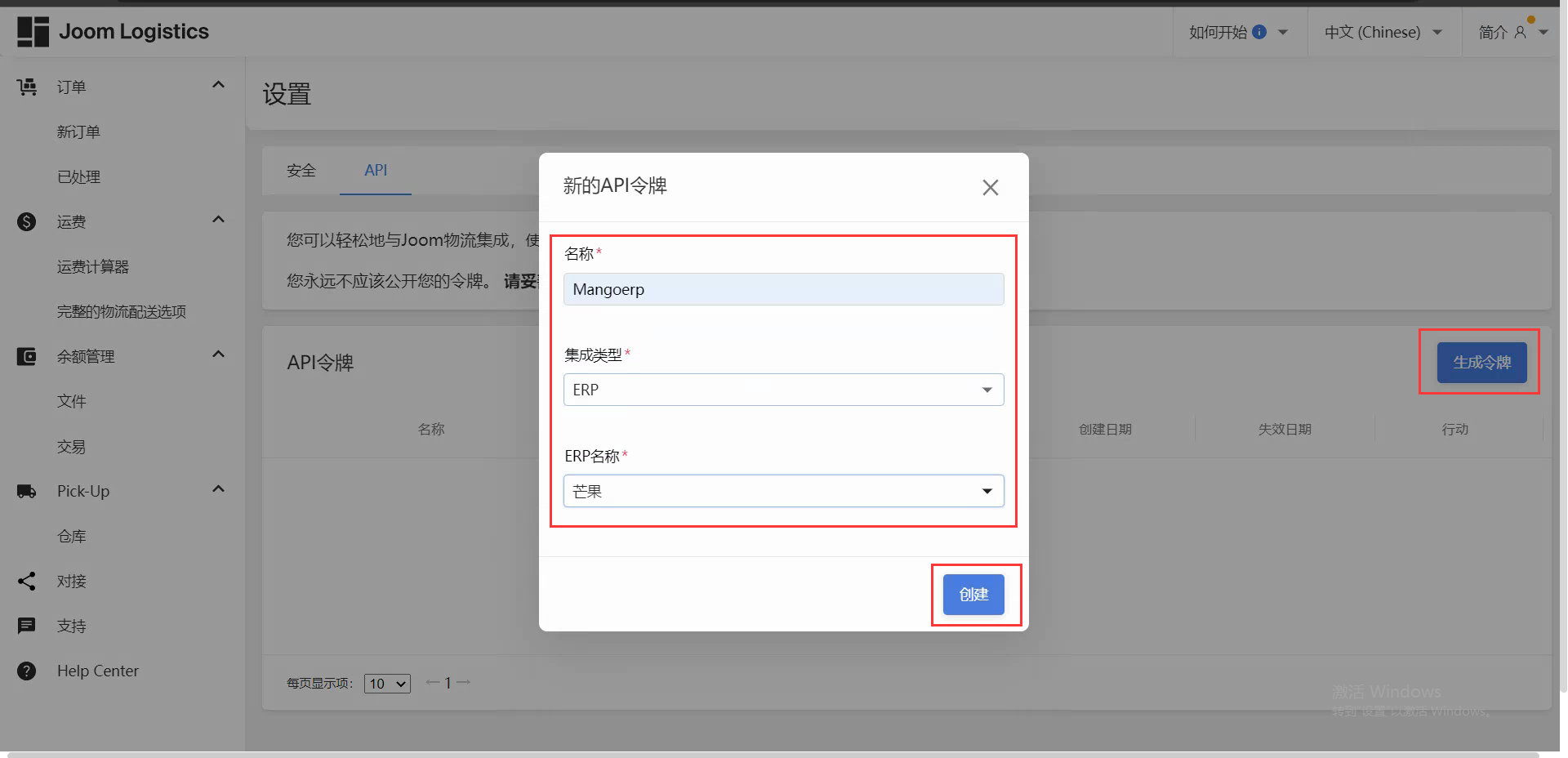1568x758 pixels.
Task: Click the 运费 sidebar label
Action: click(x=71, y=221)
